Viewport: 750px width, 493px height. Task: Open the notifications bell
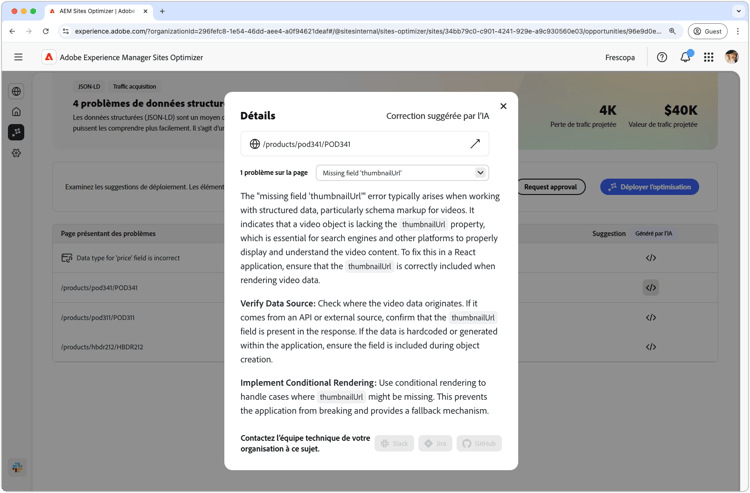pos(685,57)
